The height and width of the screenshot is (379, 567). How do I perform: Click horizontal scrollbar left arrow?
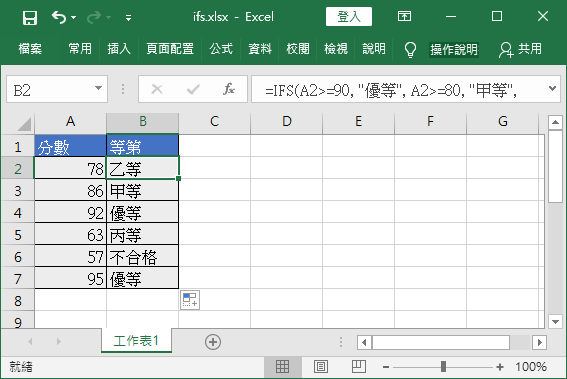tap(364, 342)
